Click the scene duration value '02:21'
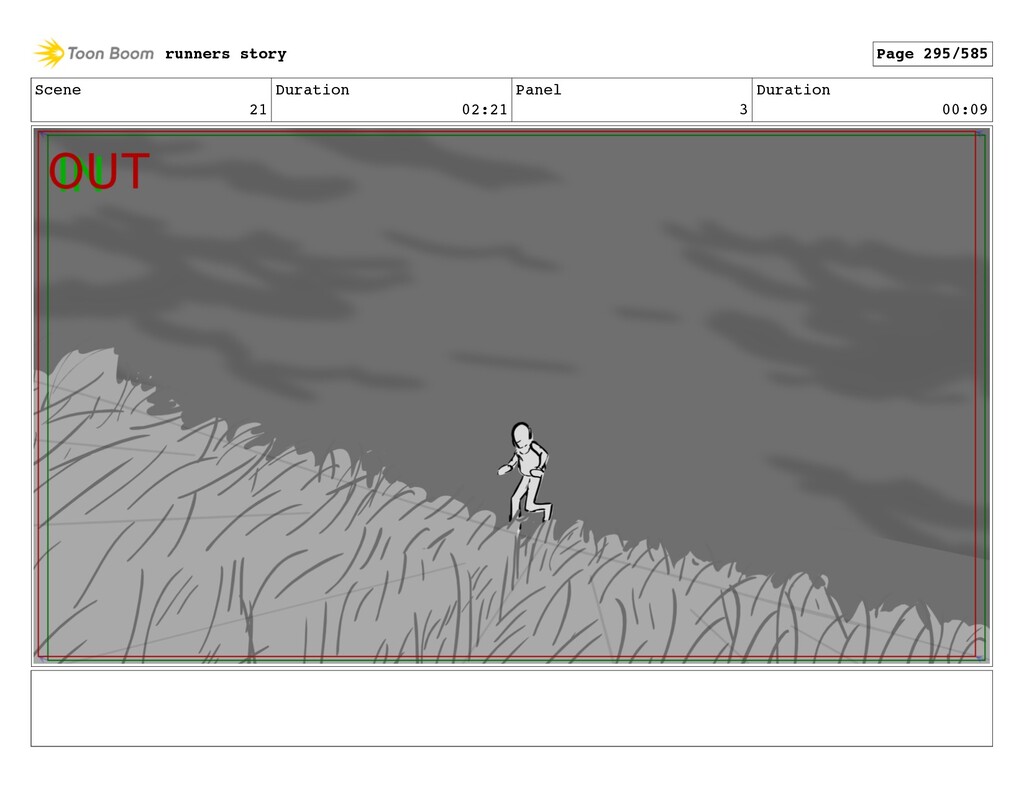The image size is (1024, 793). tap(485, 110)
